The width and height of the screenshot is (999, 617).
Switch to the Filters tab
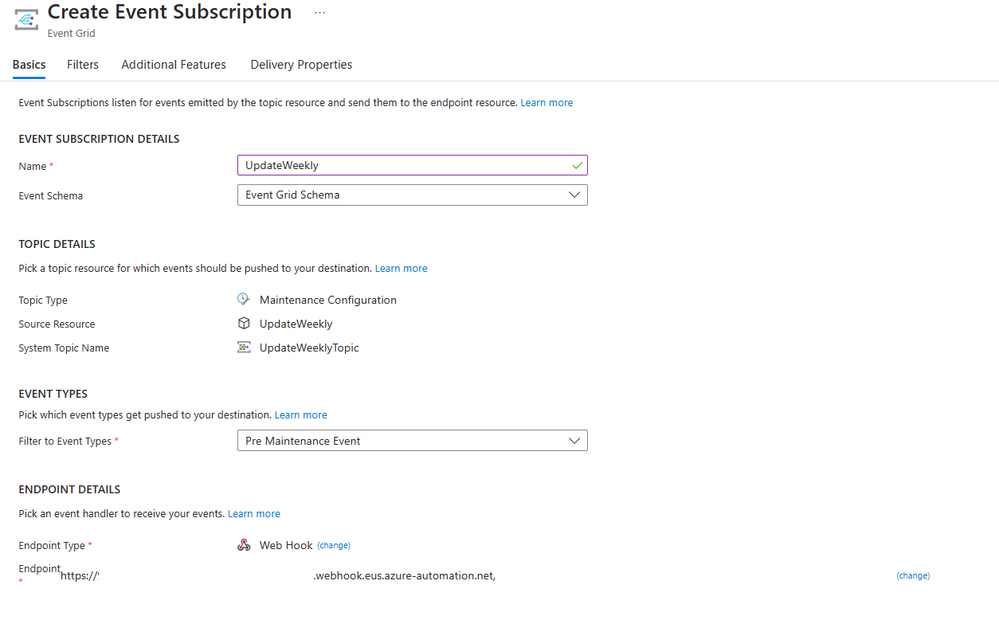[x=83, y=65]
